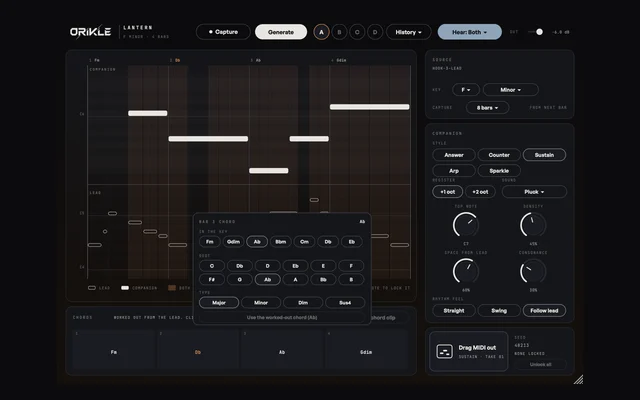Click the Top Note knob
The height and width of the screenshot is (400, 640).
(x=466, y=224)
